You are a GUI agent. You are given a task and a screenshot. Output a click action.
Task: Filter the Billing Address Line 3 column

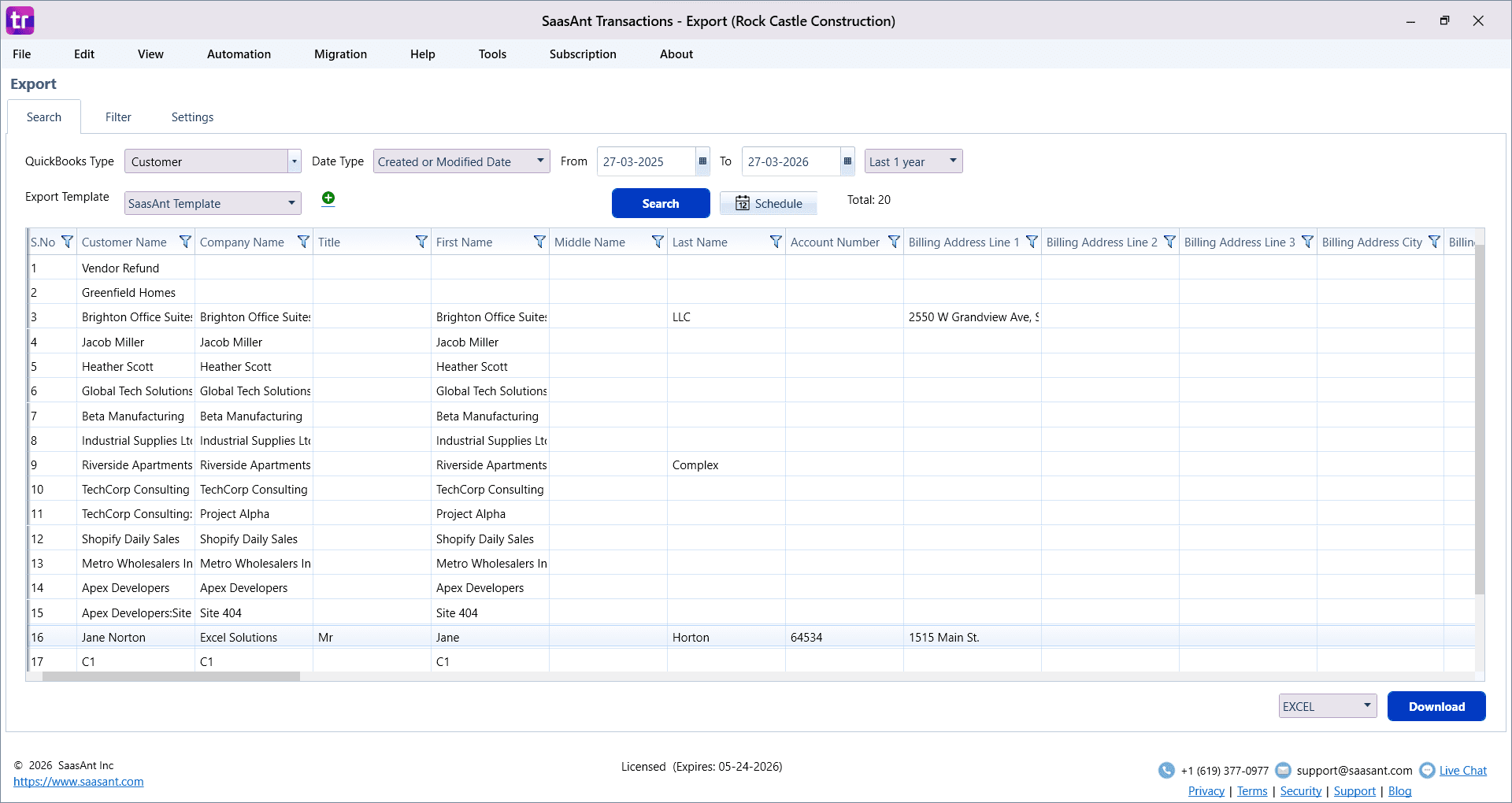(x=1307, y=242)
